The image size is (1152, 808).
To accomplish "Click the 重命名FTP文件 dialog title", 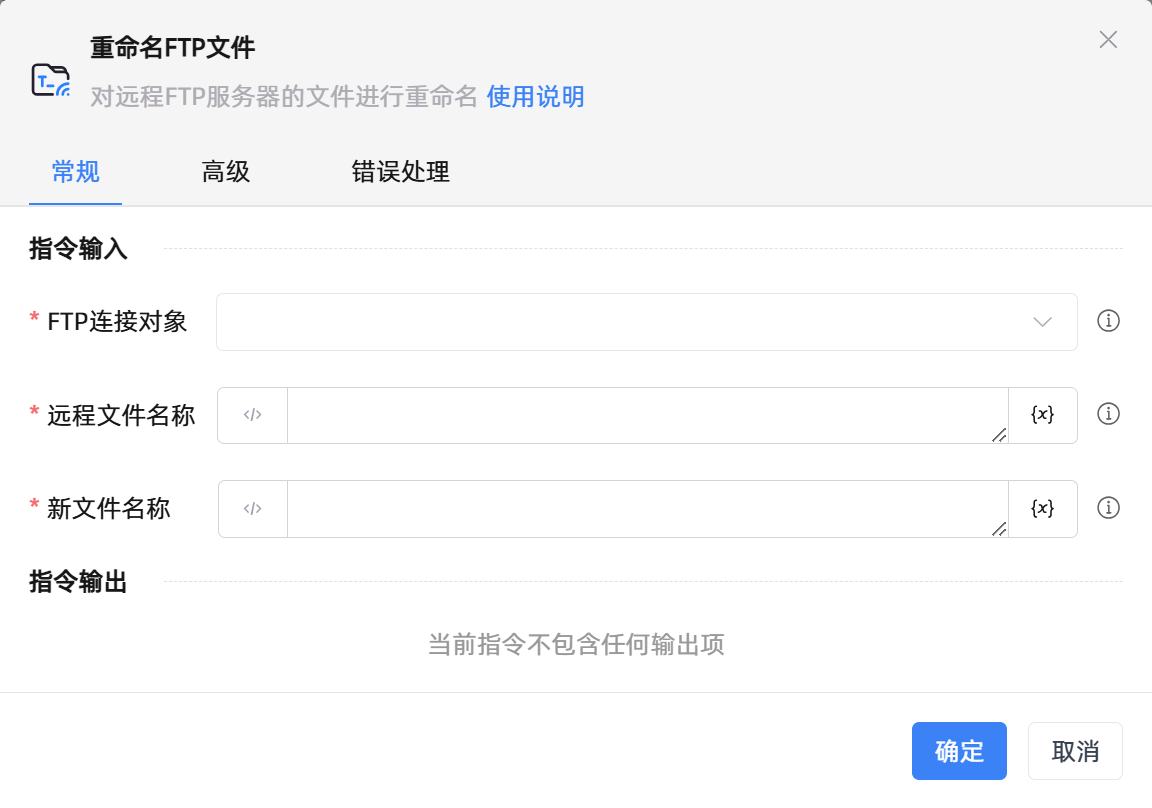I will tap(173, 48).
